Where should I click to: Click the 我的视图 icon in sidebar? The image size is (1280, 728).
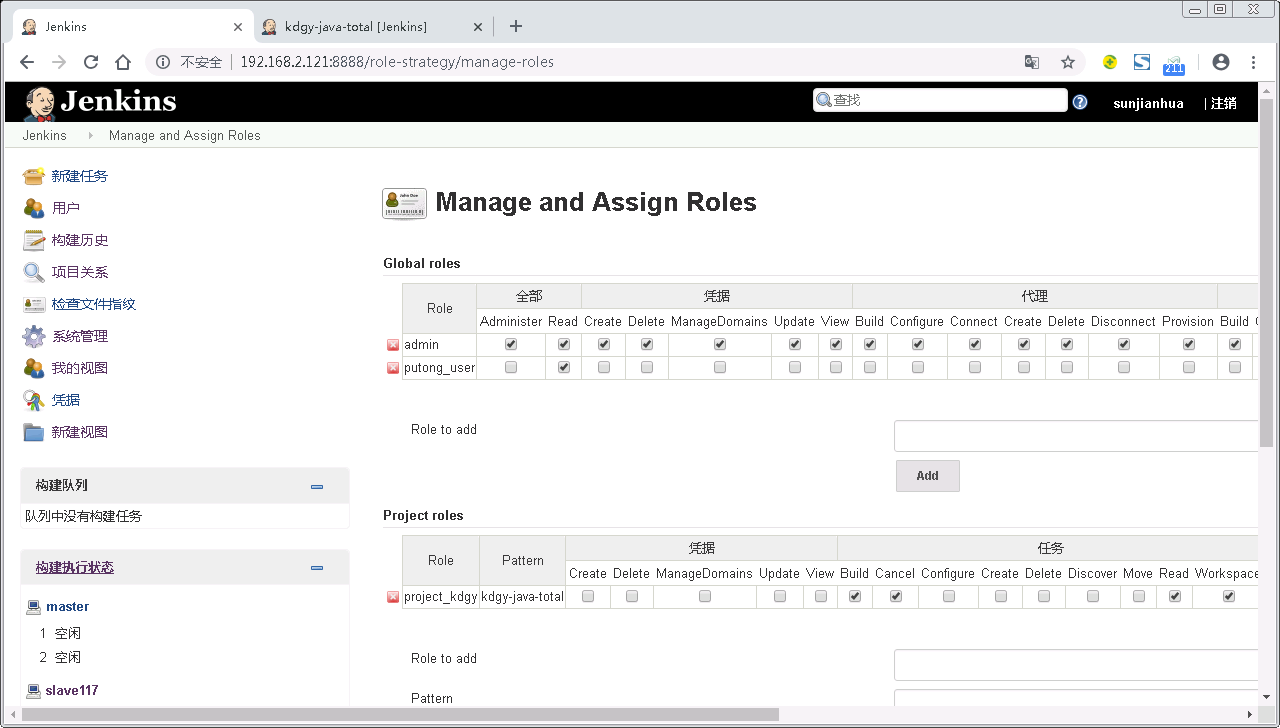click(34, 368)
